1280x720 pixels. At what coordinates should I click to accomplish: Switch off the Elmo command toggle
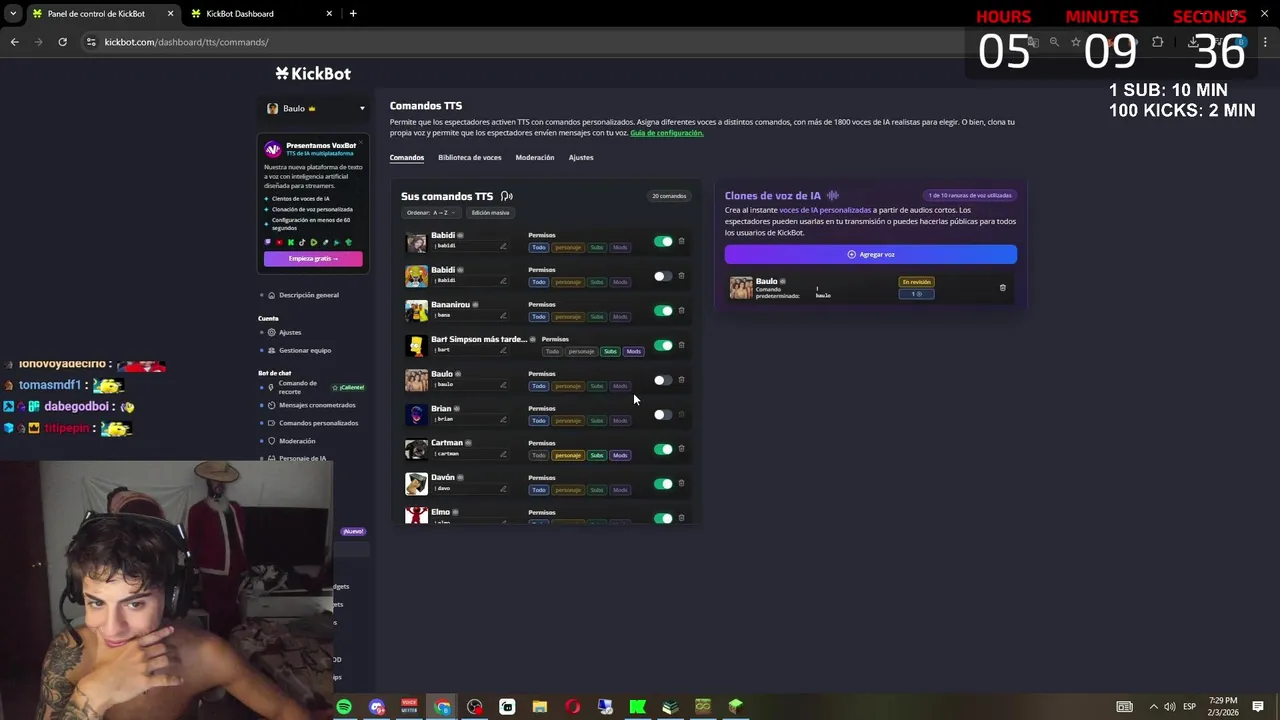663,518
